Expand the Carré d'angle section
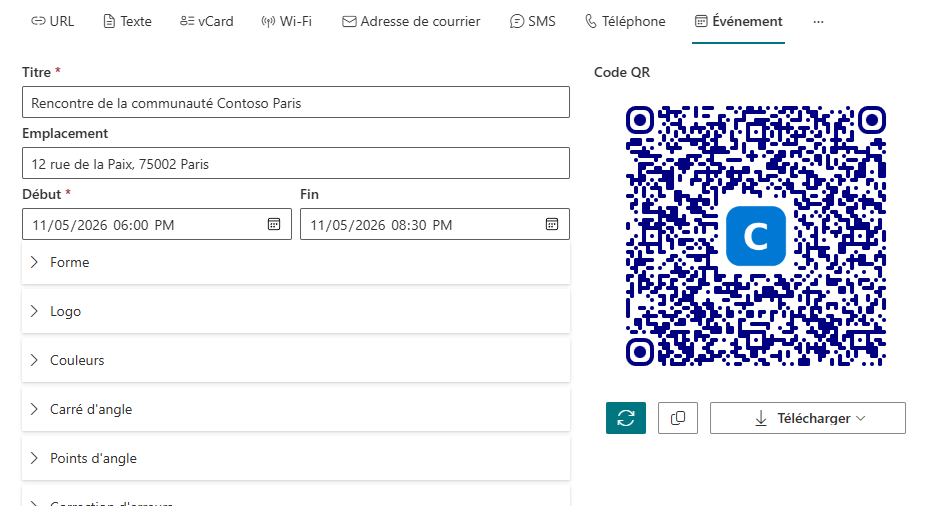929x506 pixels. pos(296,409)
